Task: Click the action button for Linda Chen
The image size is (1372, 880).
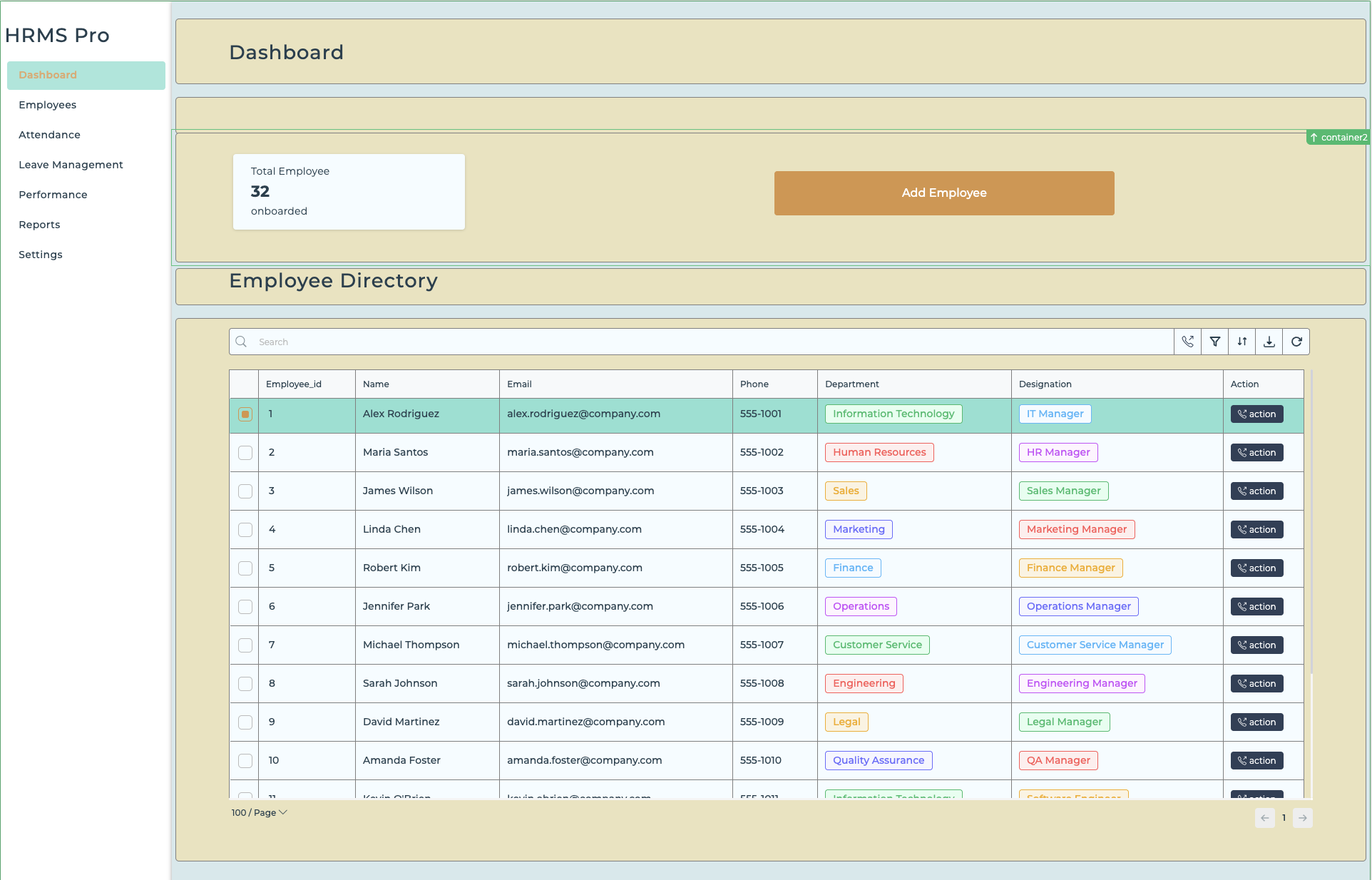Action: point(1256,529)
